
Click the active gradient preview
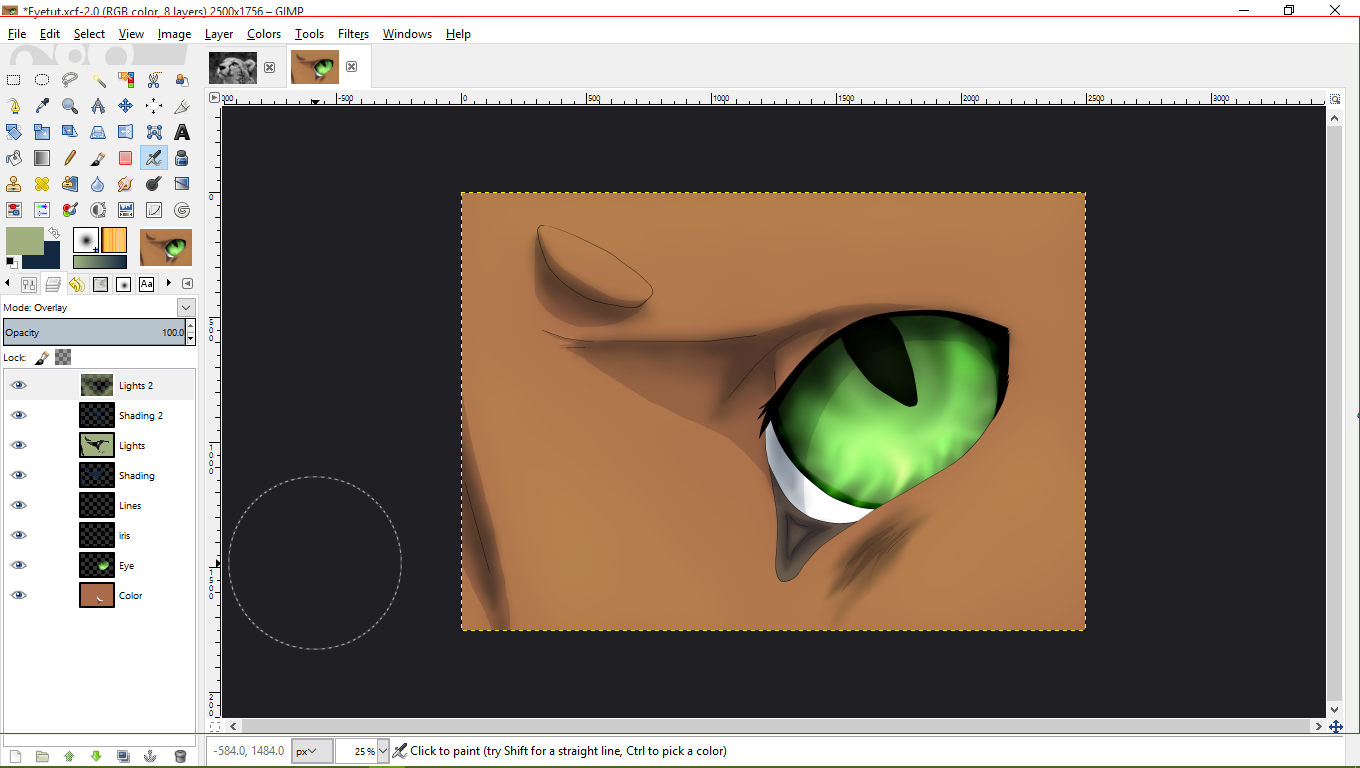pyautogui.click(x=100, y=262)
